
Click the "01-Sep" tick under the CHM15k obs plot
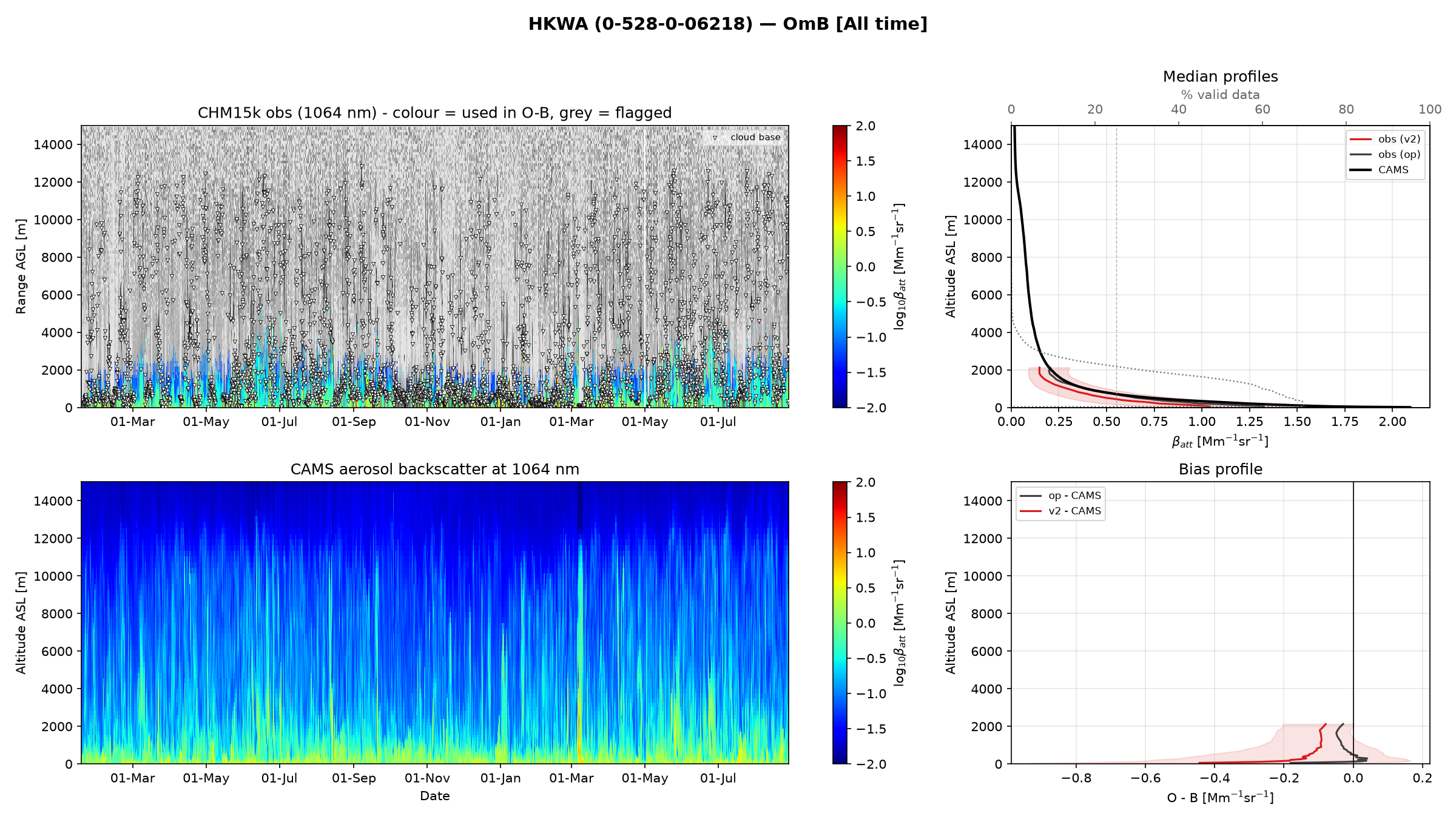(354, 422)
